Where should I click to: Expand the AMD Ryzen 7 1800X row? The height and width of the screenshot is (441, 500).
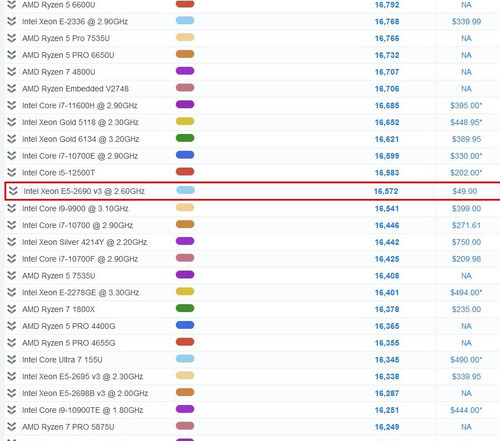pyautogui.click(x=12, y=309)
